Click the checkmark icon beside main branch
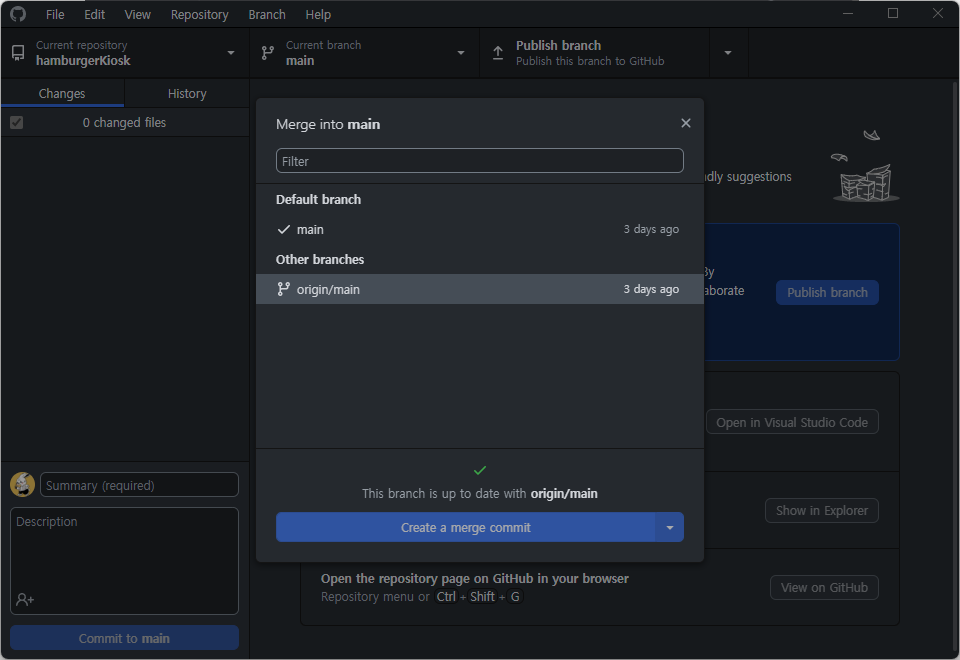 283,230
